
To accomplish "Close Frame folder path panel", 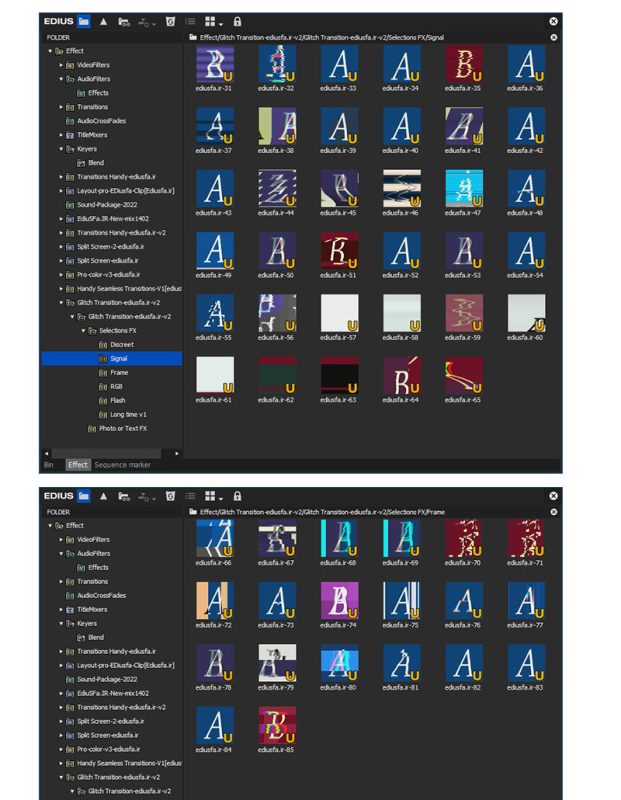I will coord(554,512).
